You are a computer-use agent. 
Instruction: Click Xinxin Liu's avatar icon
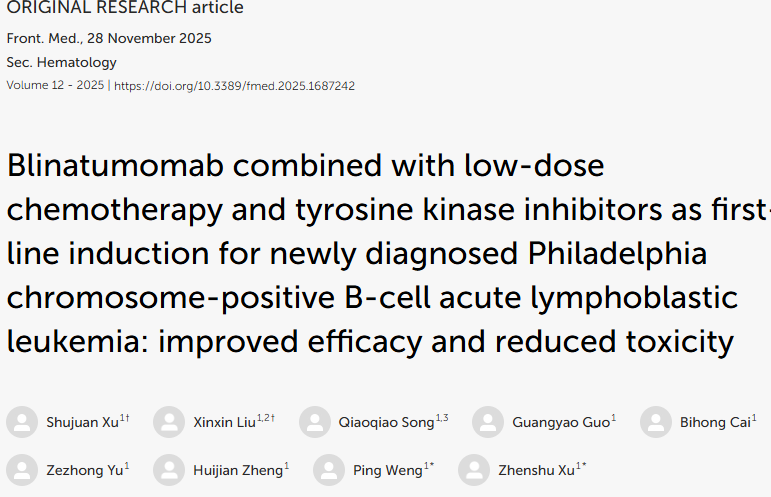point(169,423)
